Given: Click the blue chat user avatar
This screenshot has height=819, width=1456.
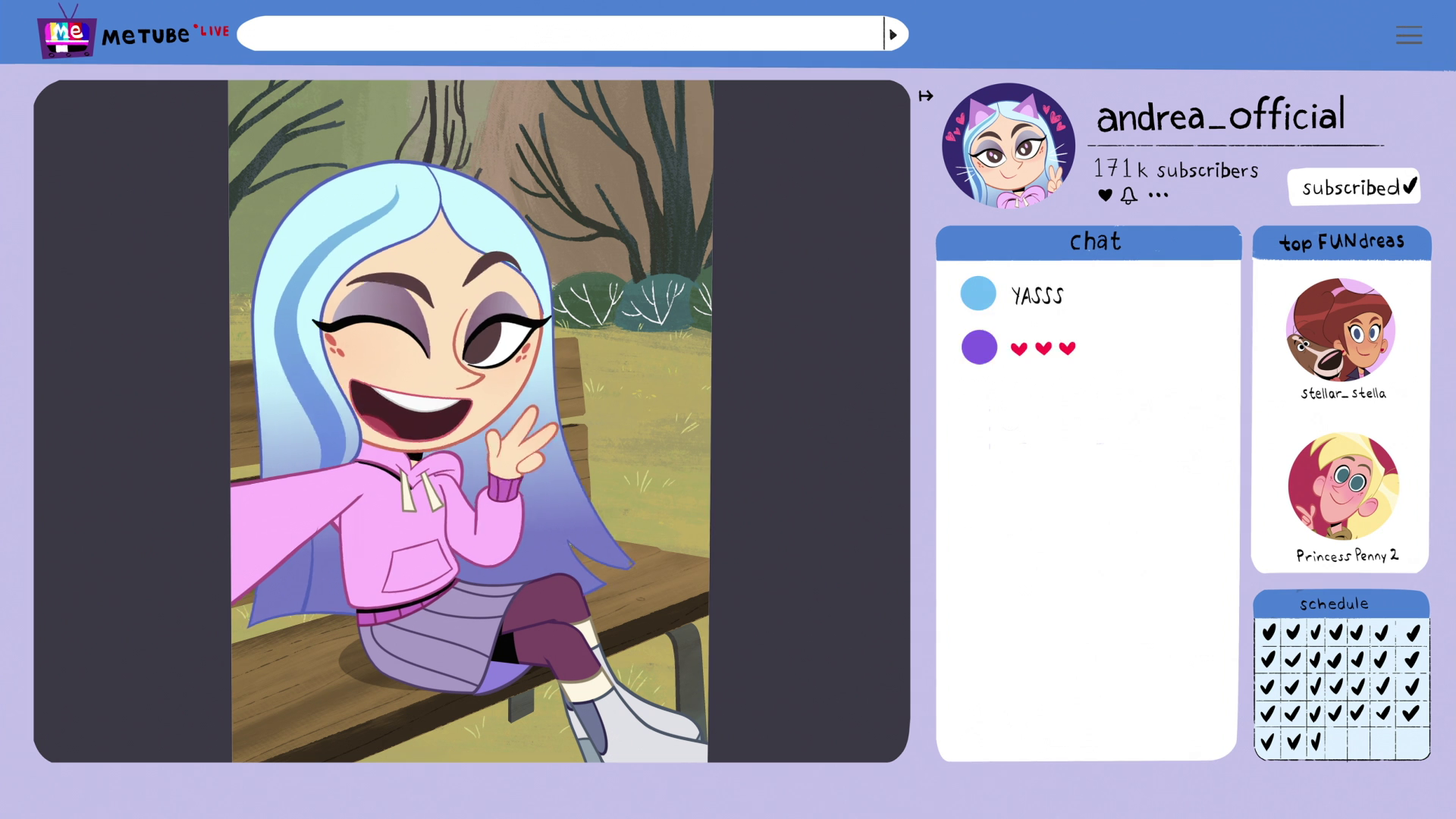Looking at the screenshot, I should click(x=978, y=293).
